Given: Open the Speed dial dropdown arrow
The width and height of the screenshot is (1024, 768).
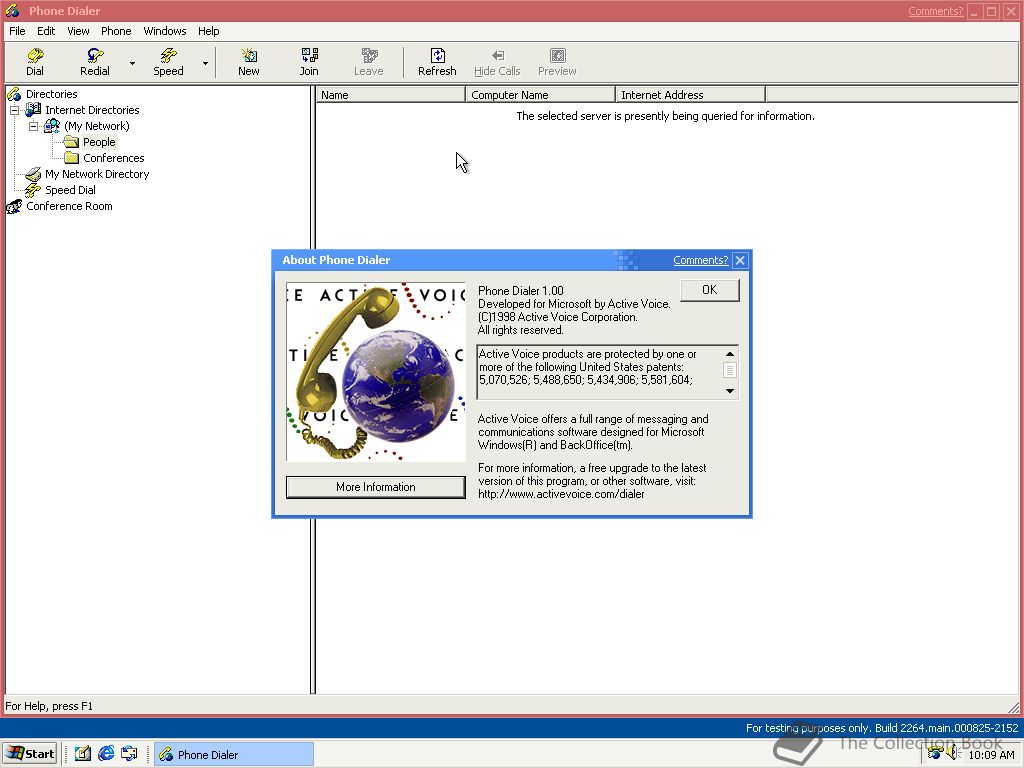Looking at the screenshot, I should pos(206,63).
